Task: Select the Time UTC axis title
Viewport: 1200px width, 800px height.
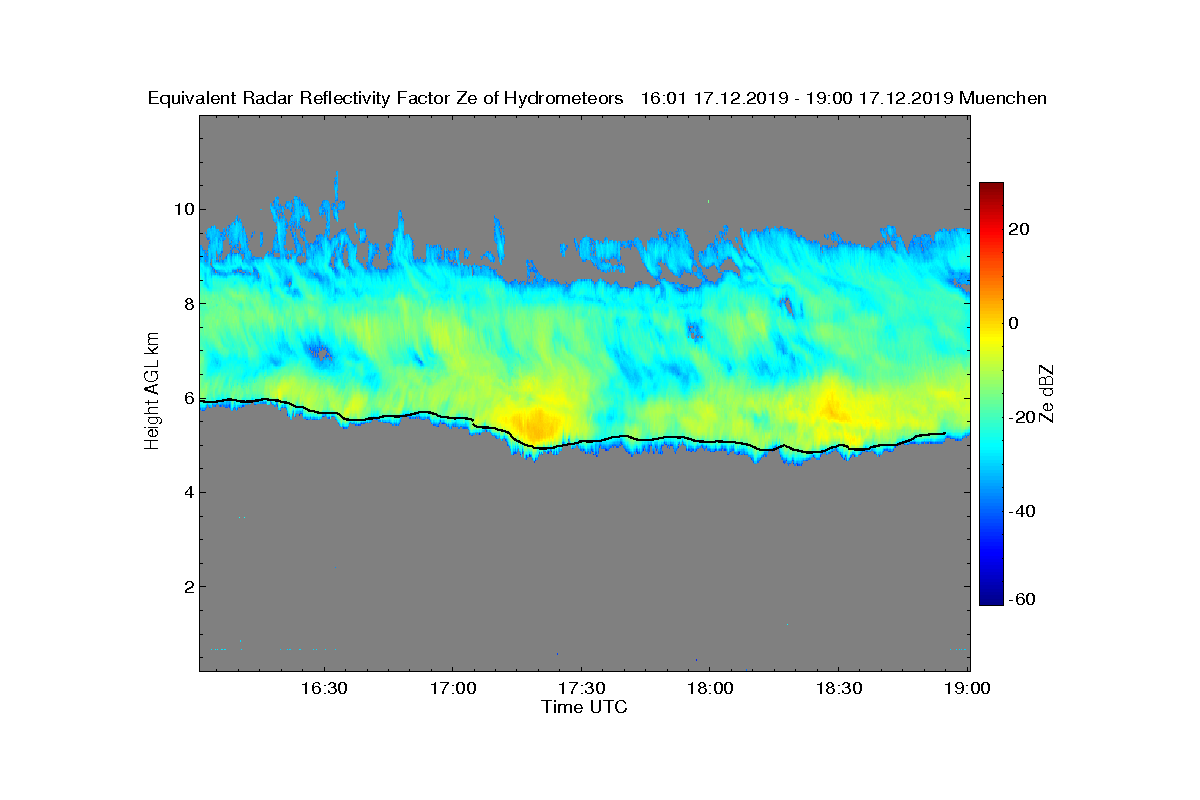Action: pyautogui.click(x=585, y=707)
